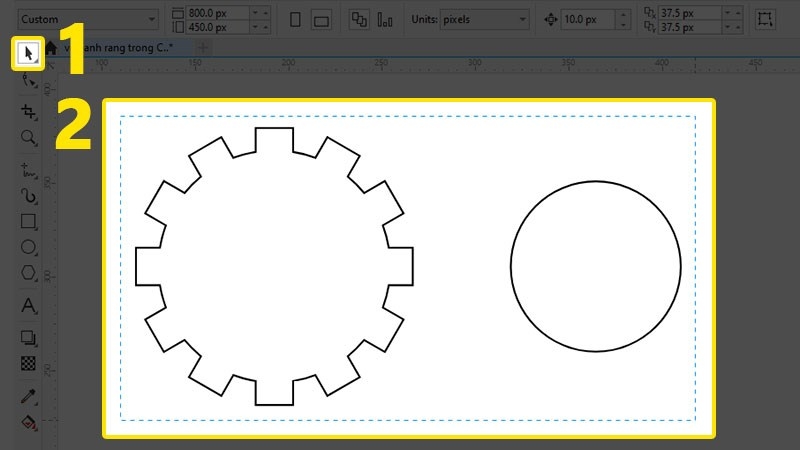Click the circle shape on the canvas
800x450 pixels.
595,181
